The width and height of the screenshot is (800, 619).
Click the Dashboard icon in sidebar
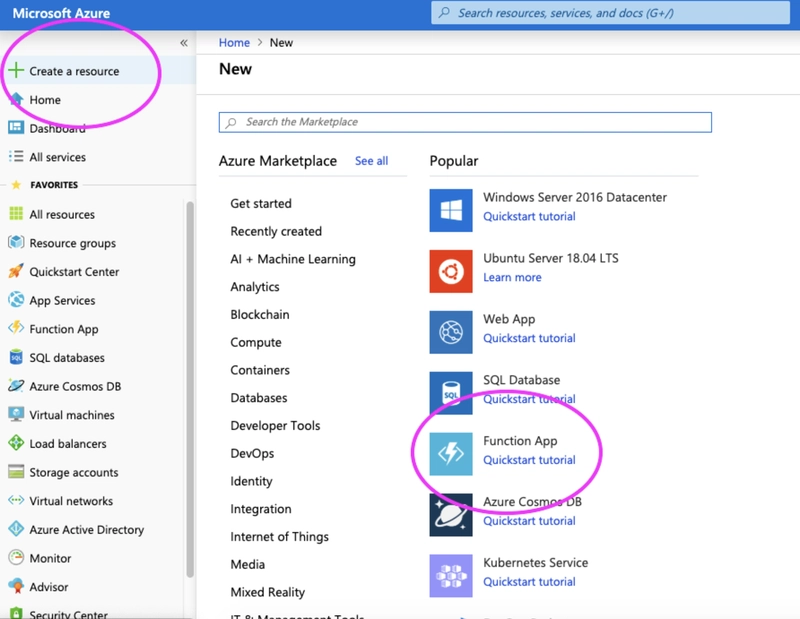click(x=16, y=128)
